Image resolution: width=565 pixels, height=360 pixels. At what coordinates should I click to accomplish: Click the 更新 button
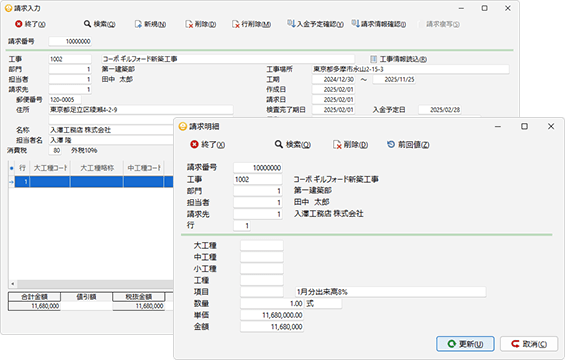[465, 344]
